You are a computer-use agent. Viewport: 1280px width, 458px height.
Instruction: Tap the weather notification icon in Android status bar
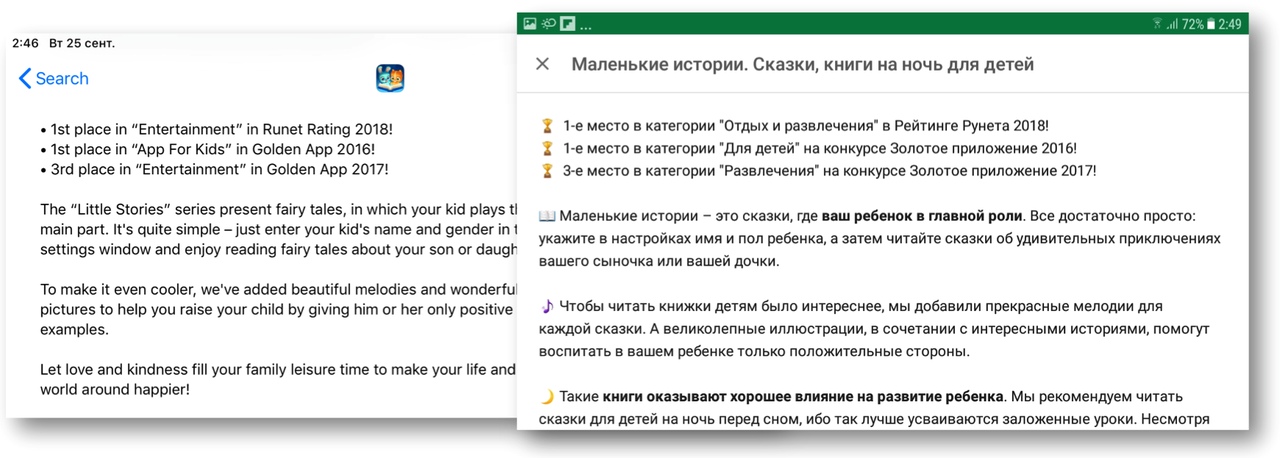548,23
